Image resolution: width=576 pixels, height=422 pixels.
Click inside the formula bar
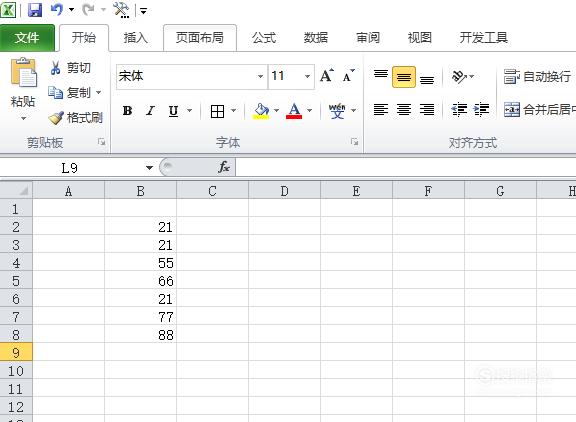(406, 167)
